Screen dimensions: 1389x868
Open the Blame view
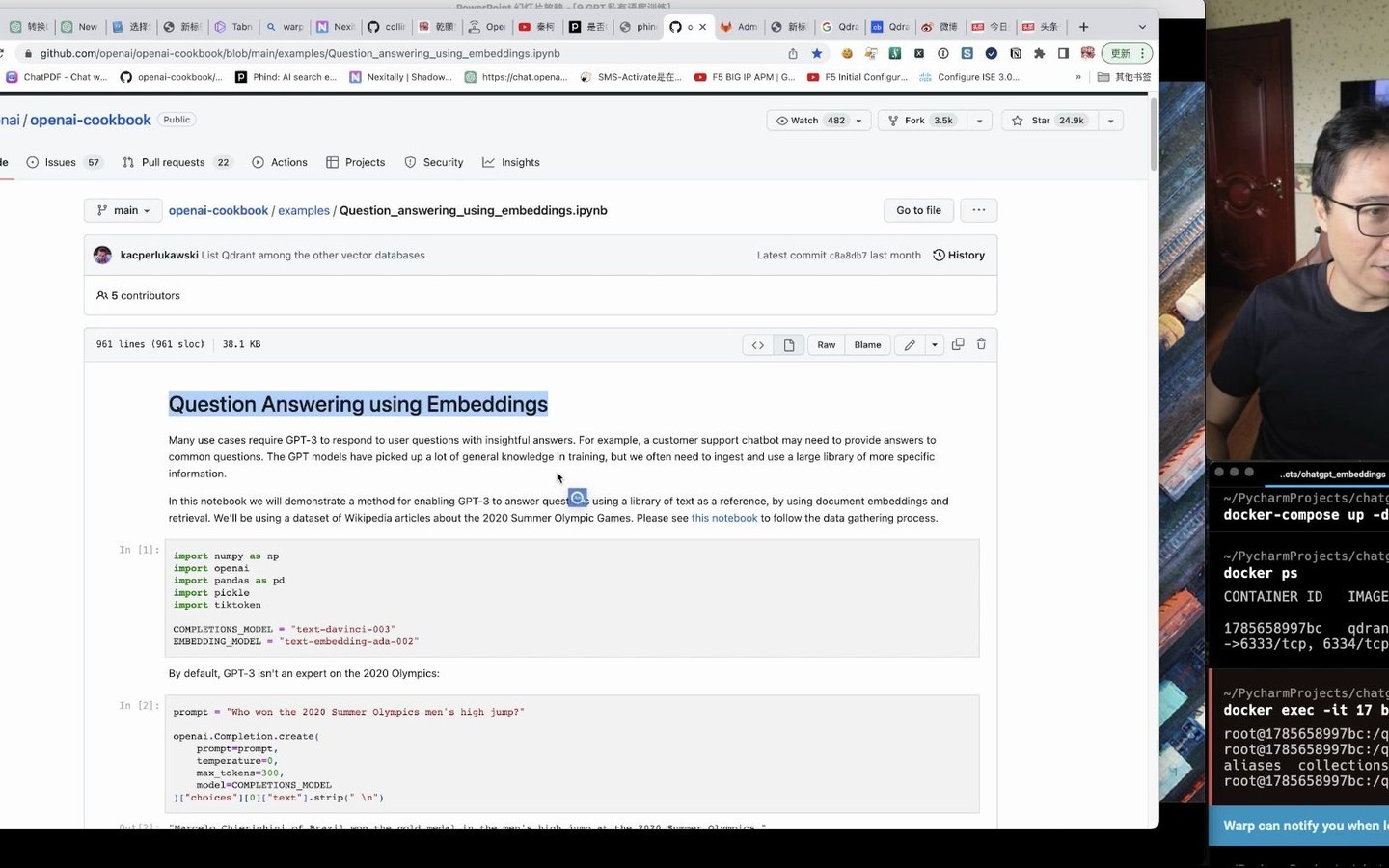pos(867,345)
